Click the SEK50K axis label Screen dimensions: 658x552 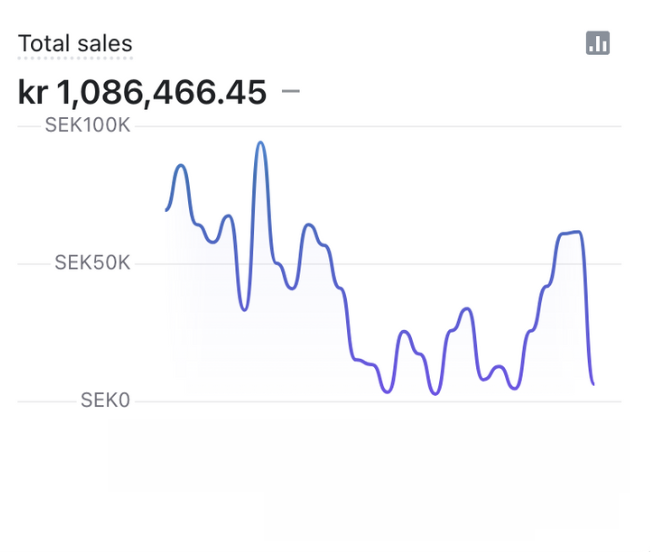(92, 263)
